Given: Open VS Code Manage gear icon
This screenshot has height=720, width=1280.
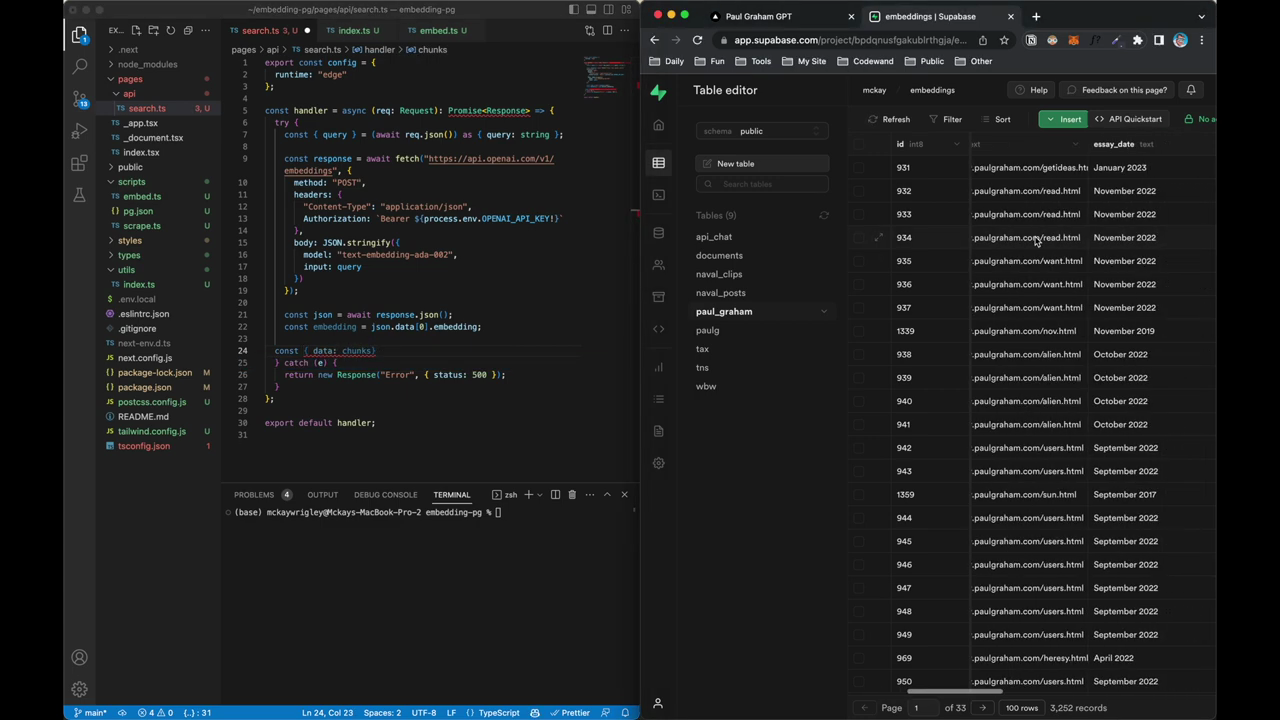Looking at the screenshot, I should click(79, 689).
